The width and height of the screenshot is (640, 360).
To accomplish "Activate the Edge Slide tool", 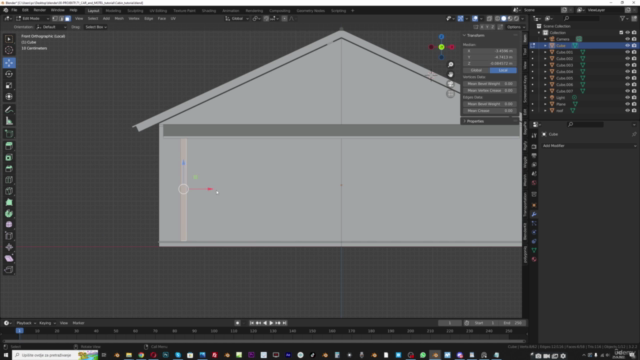I will [x=9, y=236].
